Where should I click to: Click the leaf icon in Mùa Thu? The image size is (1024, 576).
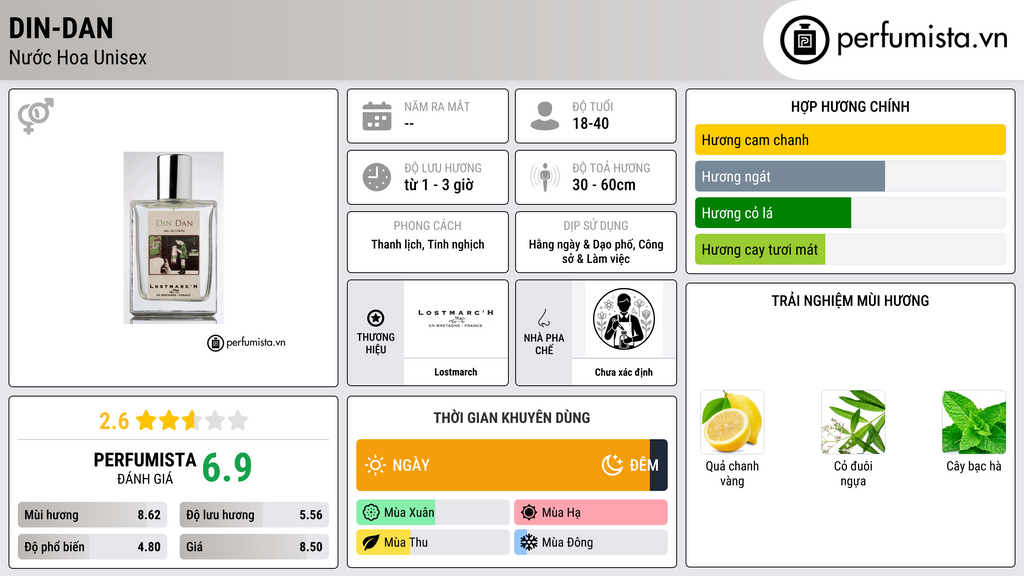(371, 542)
